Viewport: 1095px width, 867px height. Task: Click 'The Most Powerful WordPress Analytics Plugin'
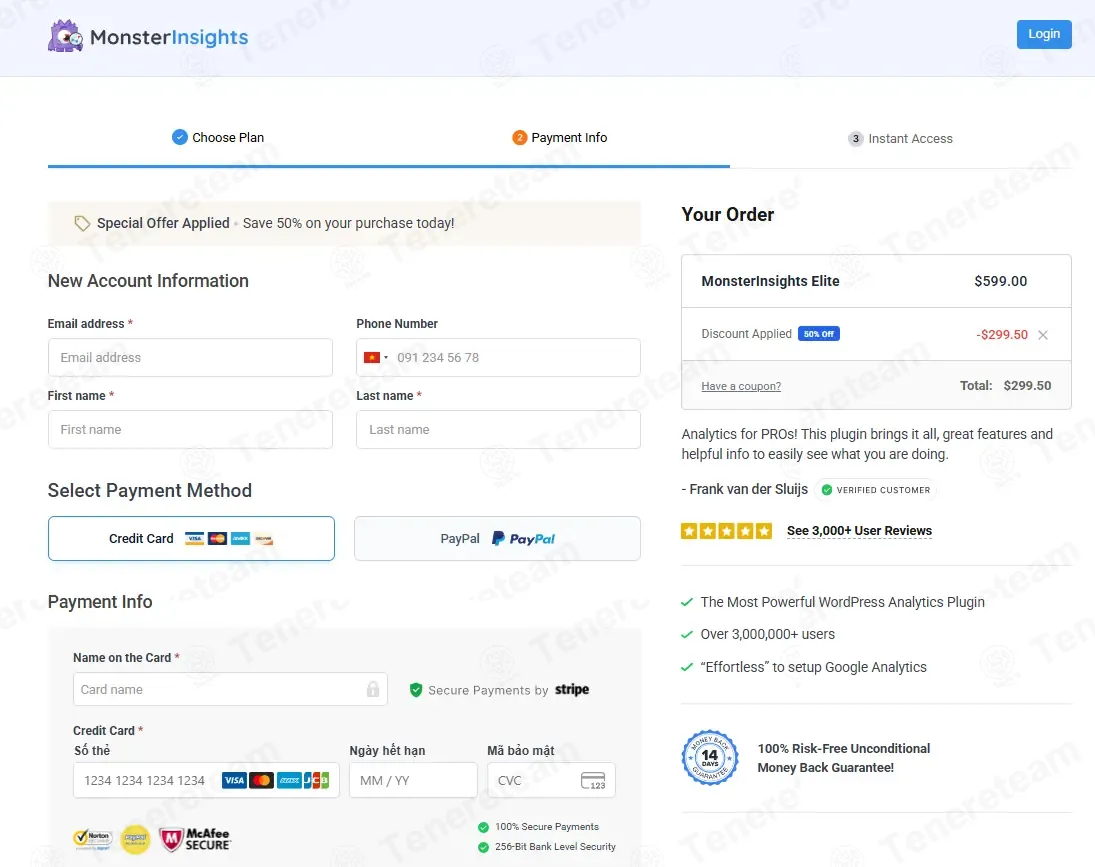click(x=842, y=602)
